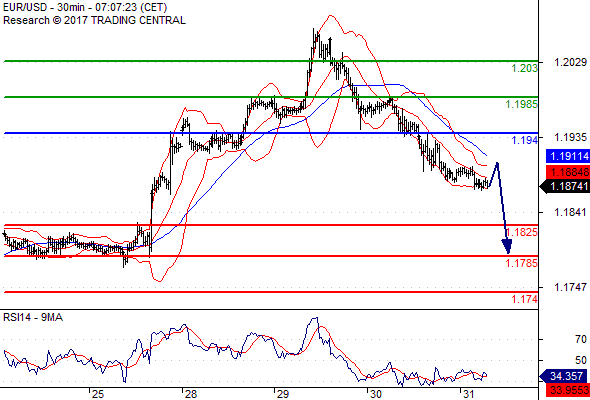Click the dark blue forecast arrow head
The image size is (590, 400).
pos(507,246)
